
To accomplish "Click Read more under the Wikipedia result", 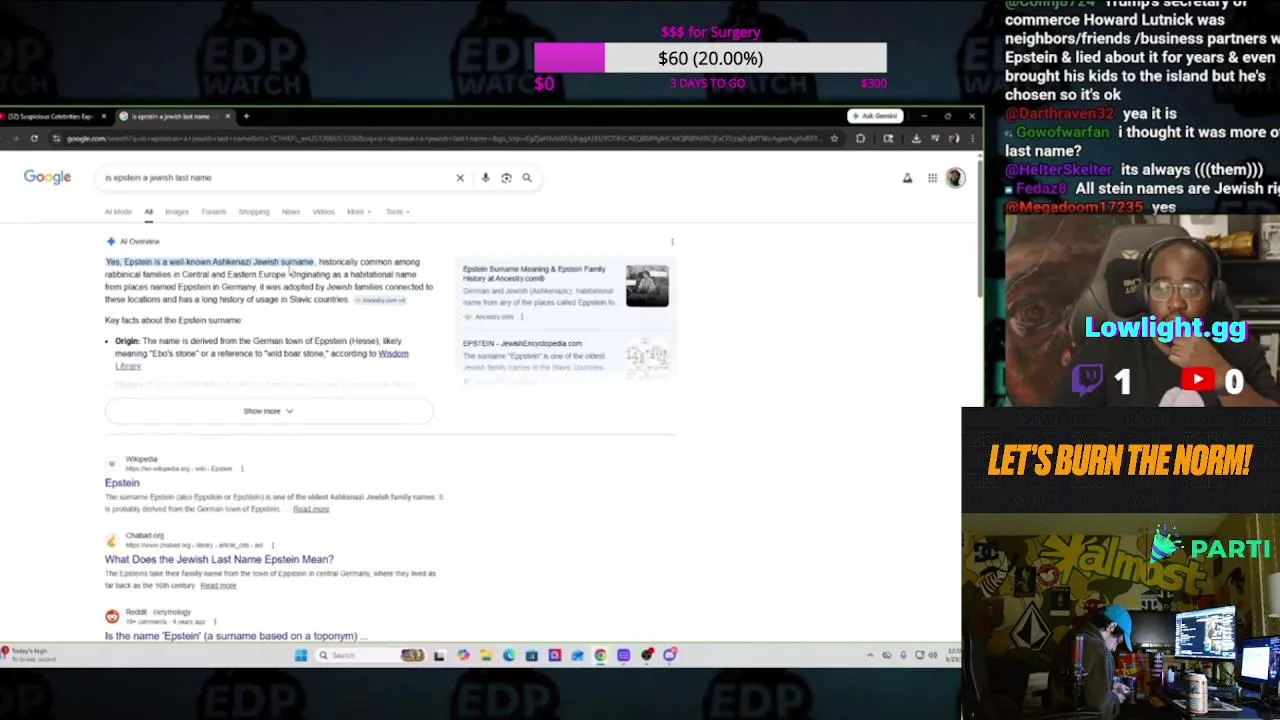I will click(311, 509).
